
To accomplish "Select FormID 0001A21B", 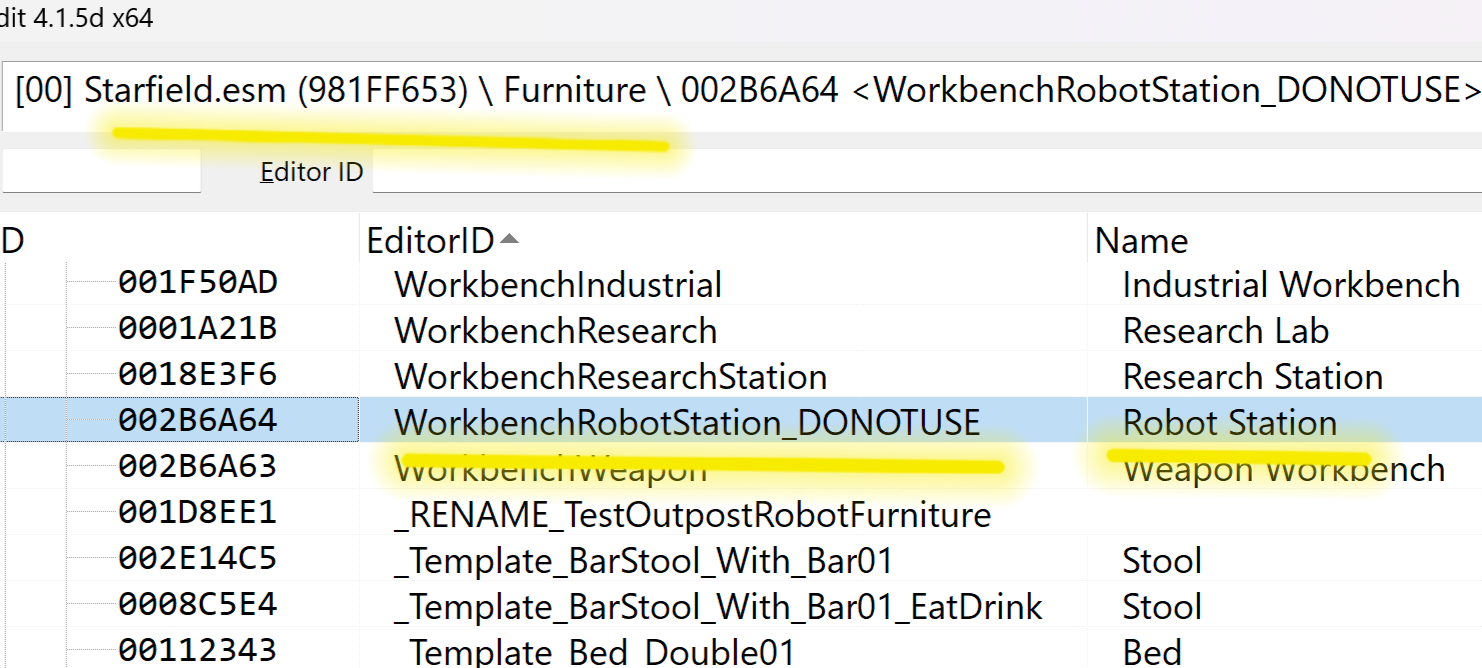I will coord(197,330).
